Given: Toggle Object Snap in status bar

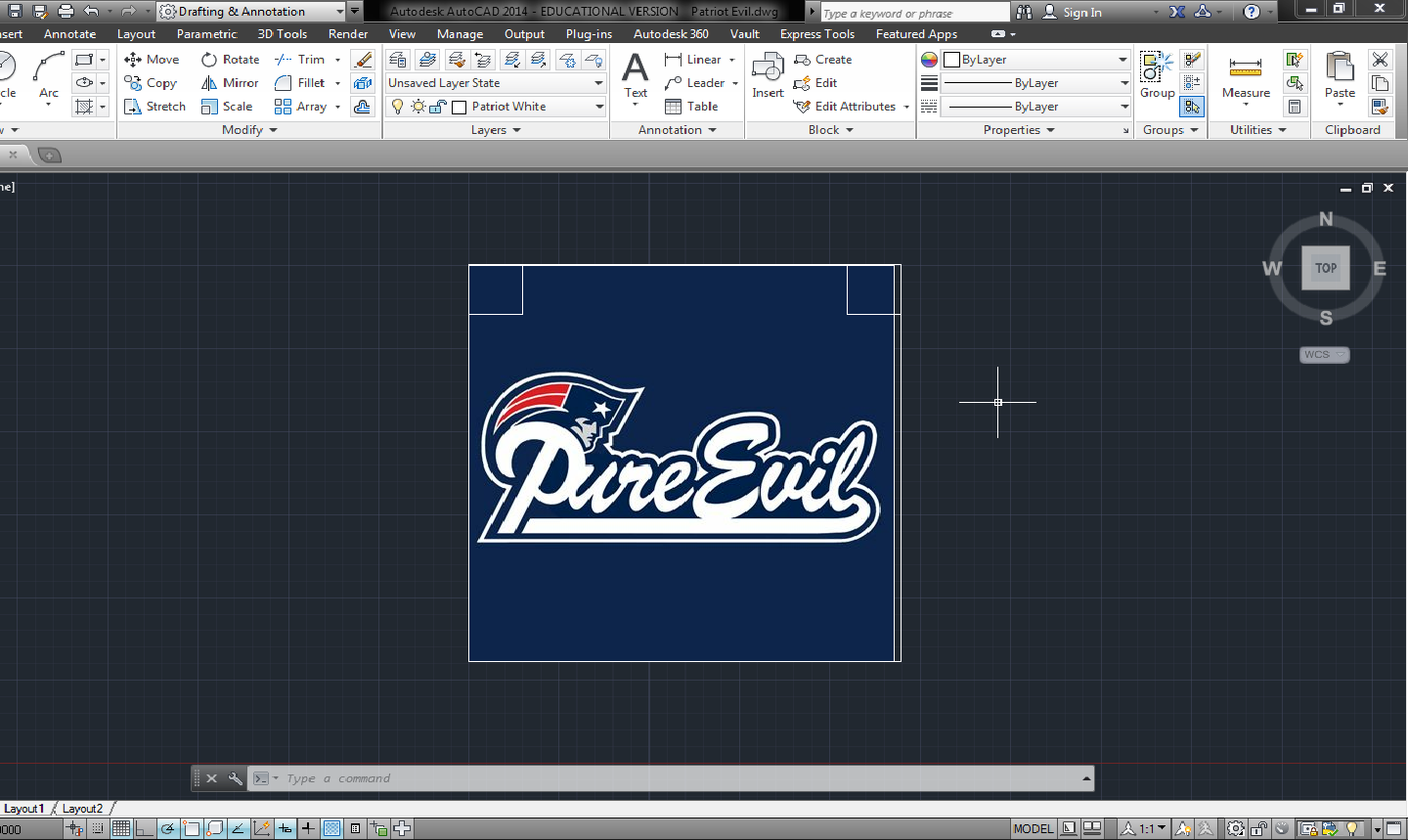Looking at the screenshot, I should [x=192, y=829].
